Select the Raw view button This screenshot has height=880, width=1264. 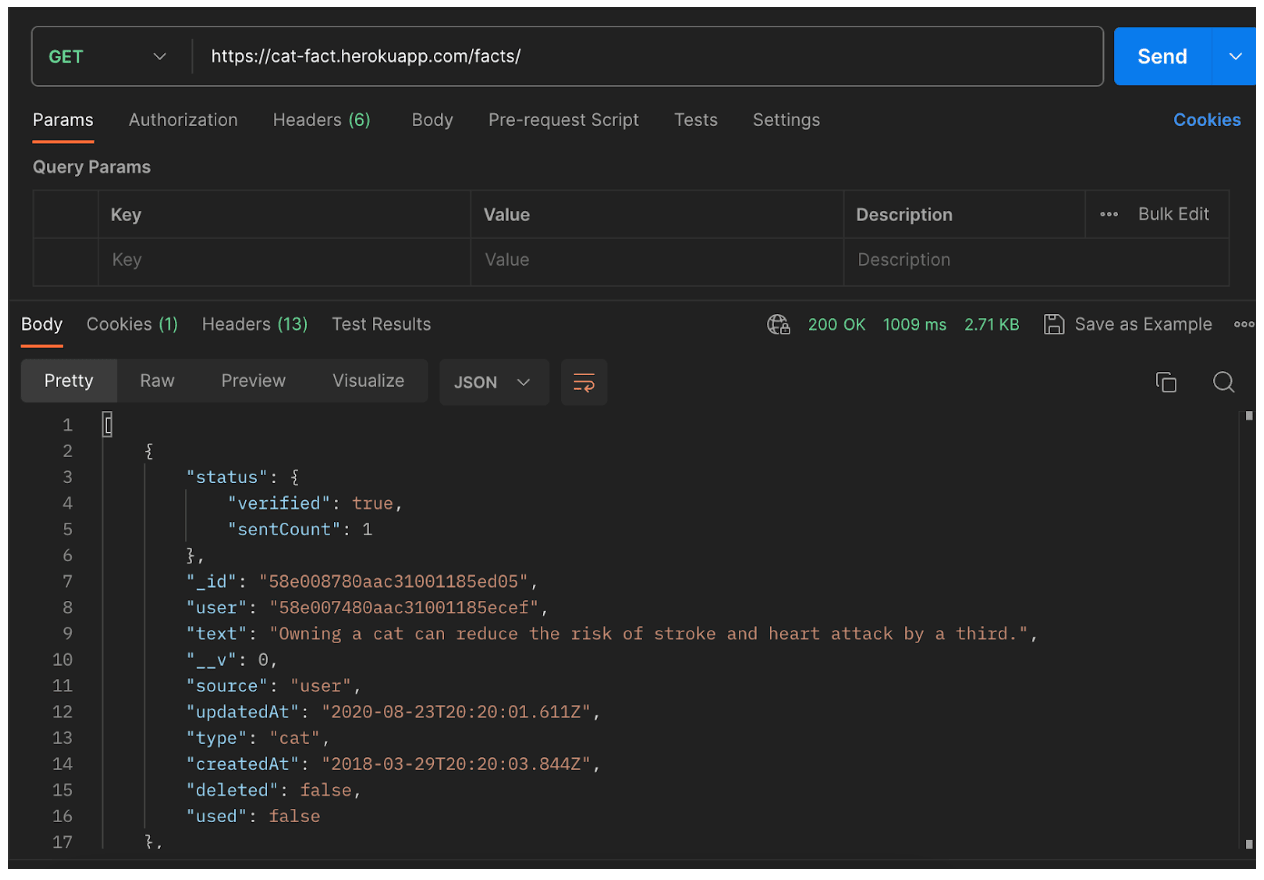tap(157, 381)
